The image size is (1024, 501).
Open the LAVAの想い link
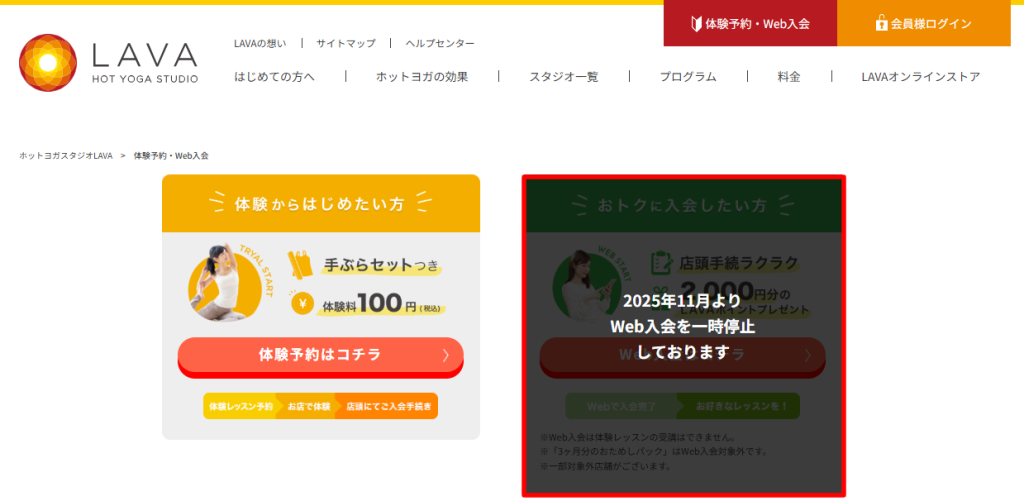260,43
